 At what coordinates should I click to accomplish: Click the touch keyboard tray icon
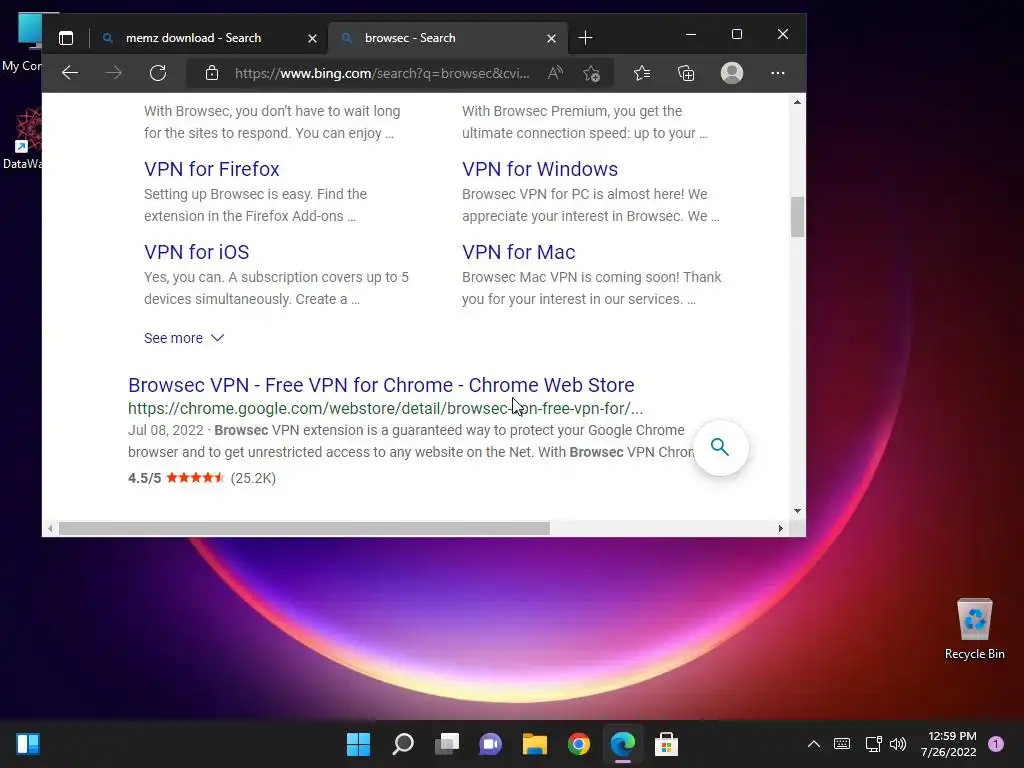click(842, 744)
